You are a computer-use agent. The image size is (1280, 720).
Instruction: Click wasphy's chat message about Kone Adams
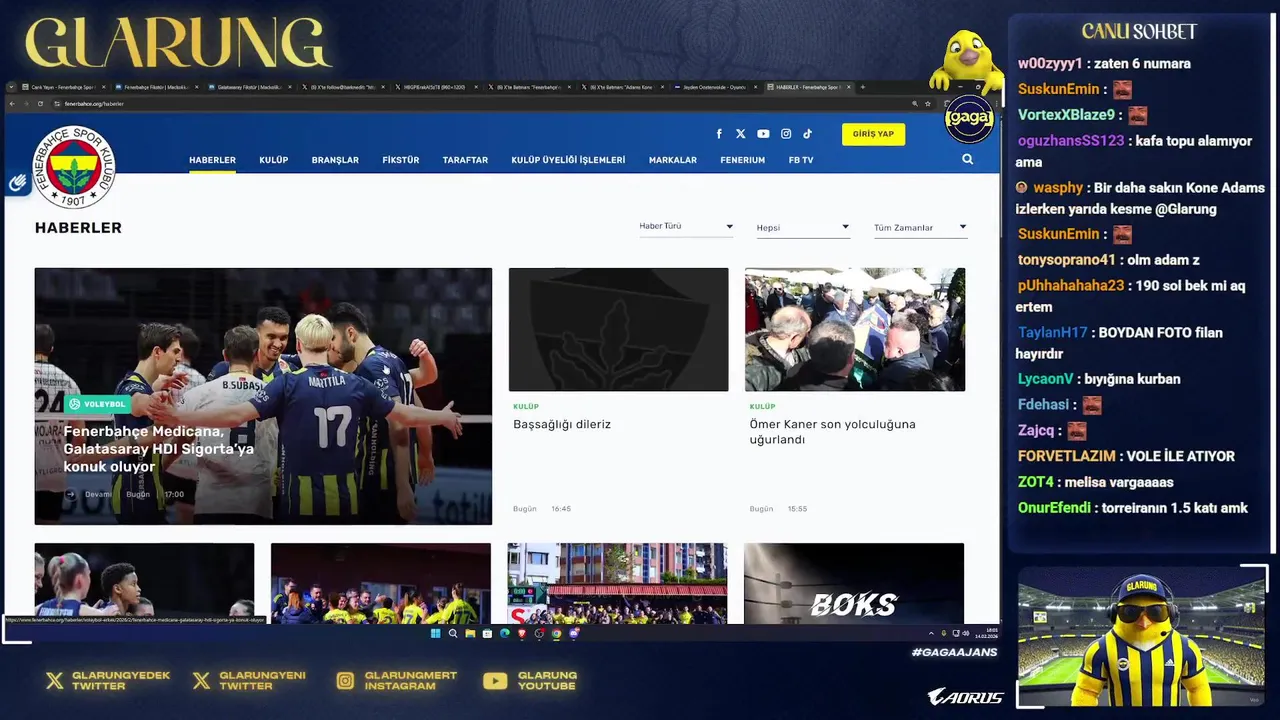tap(1140, 198)
